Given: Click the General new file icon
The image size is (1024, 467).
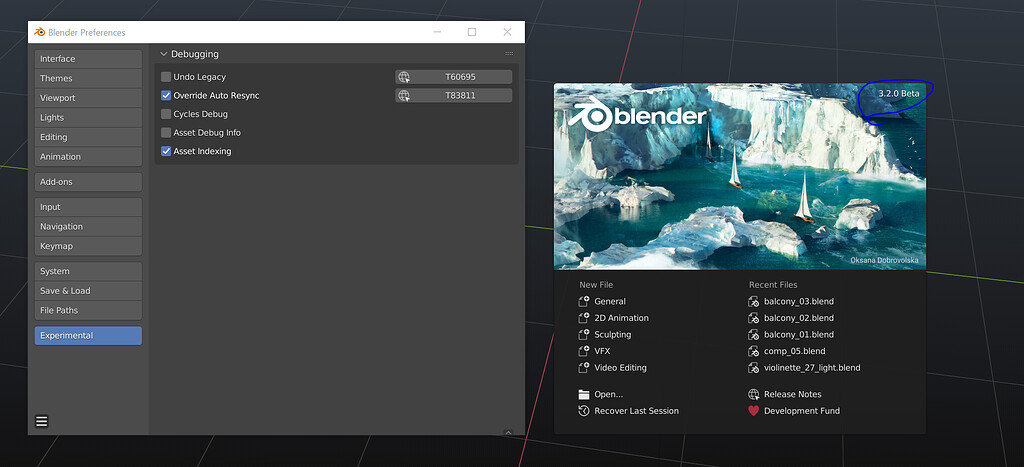Looking at the screenshot, I should 584,302.
